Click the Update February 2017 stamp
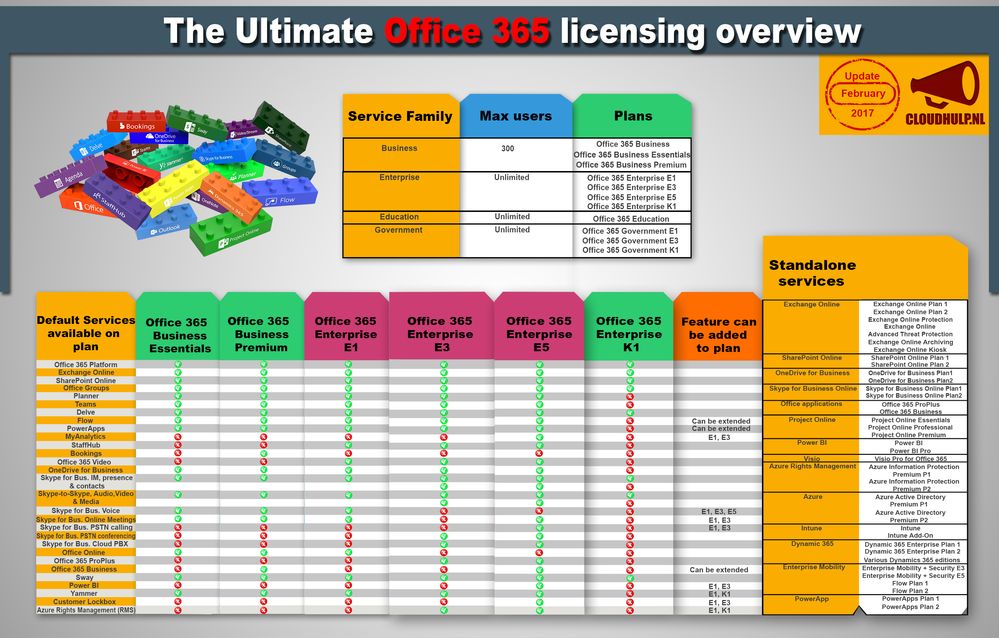999x638 pixels. point(862,94)
